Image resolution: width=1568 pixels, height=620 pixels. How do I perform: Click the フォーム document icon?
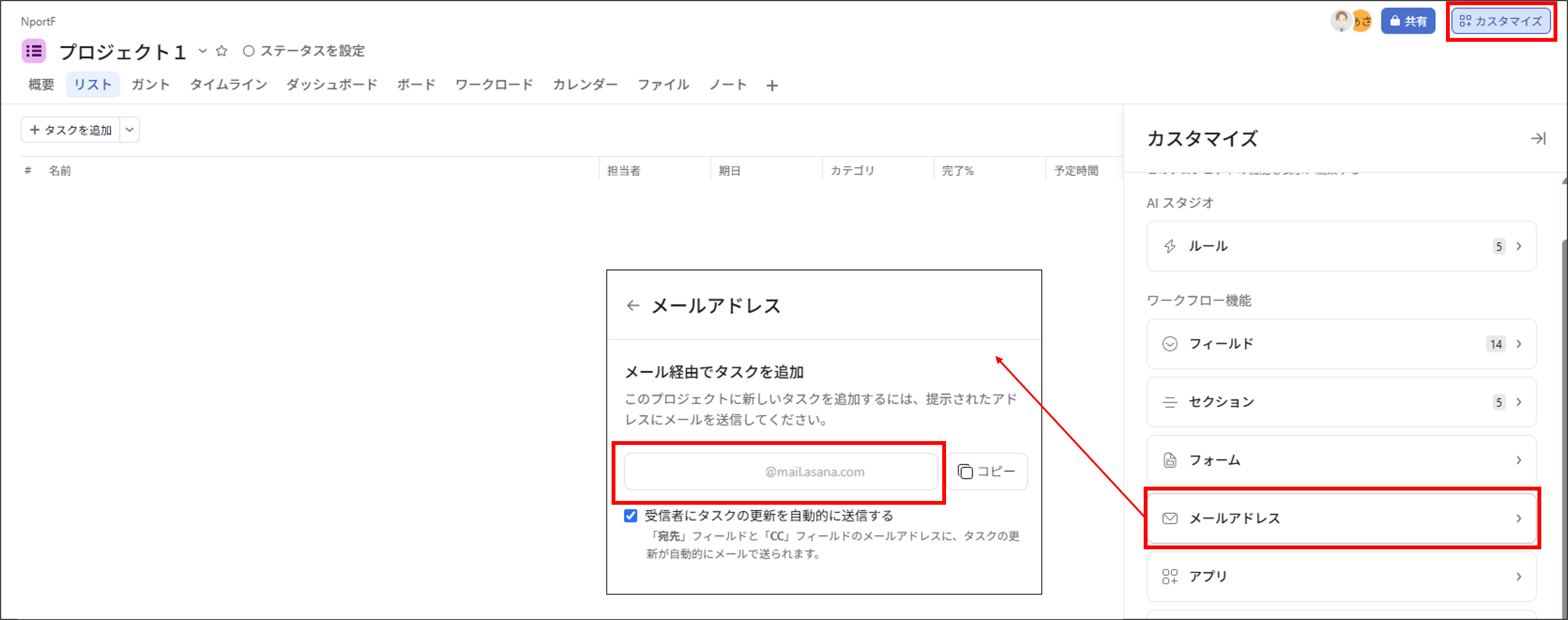coord(1169,460)
